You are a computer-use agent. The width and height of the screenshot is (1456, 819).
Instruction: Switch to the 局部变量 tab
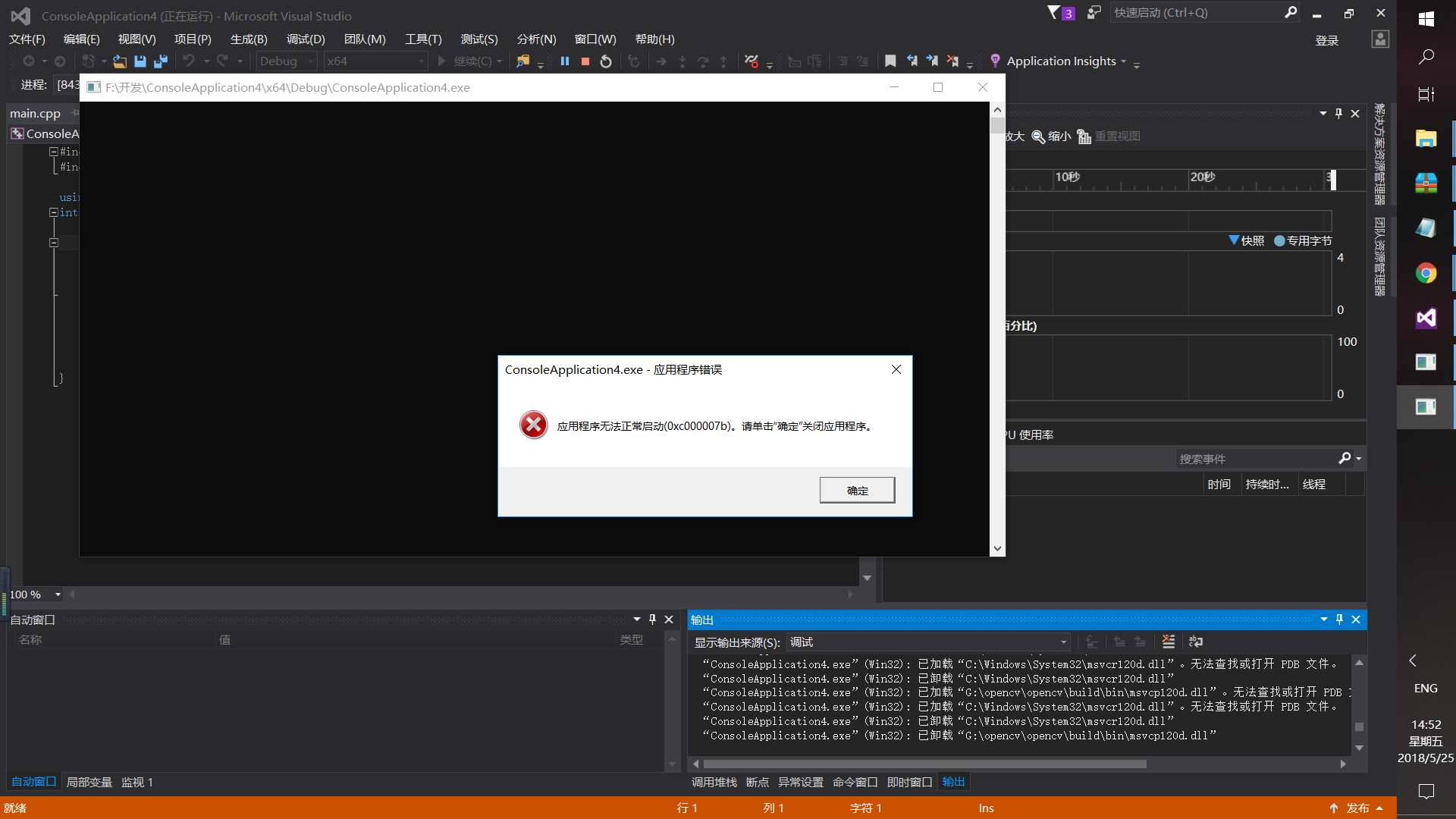coord(89,782)
